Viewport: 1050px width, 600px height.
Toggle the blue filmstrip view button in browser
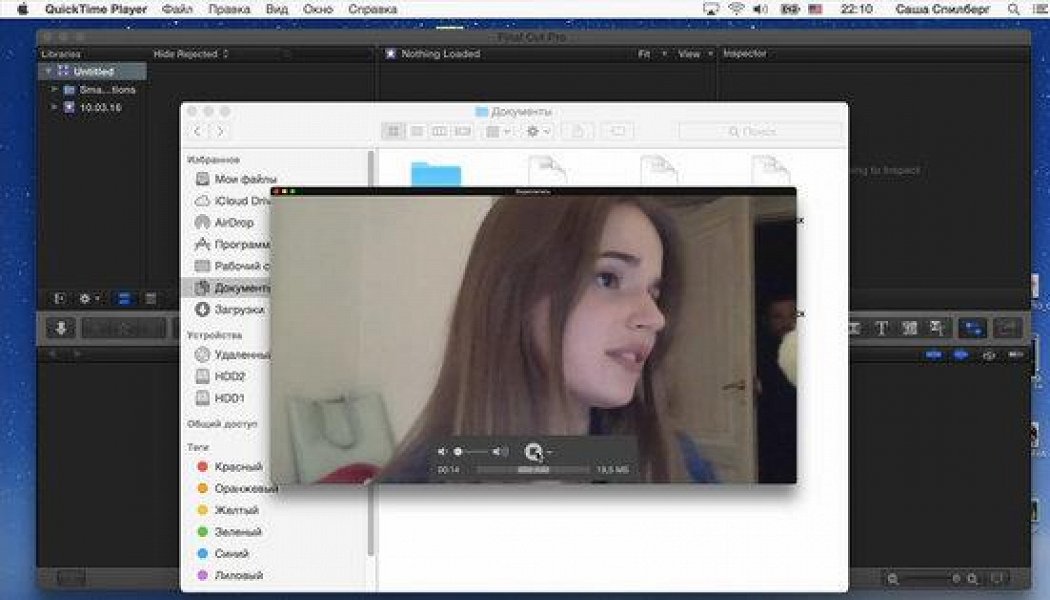pyautogui.click(x=126, y=298)
